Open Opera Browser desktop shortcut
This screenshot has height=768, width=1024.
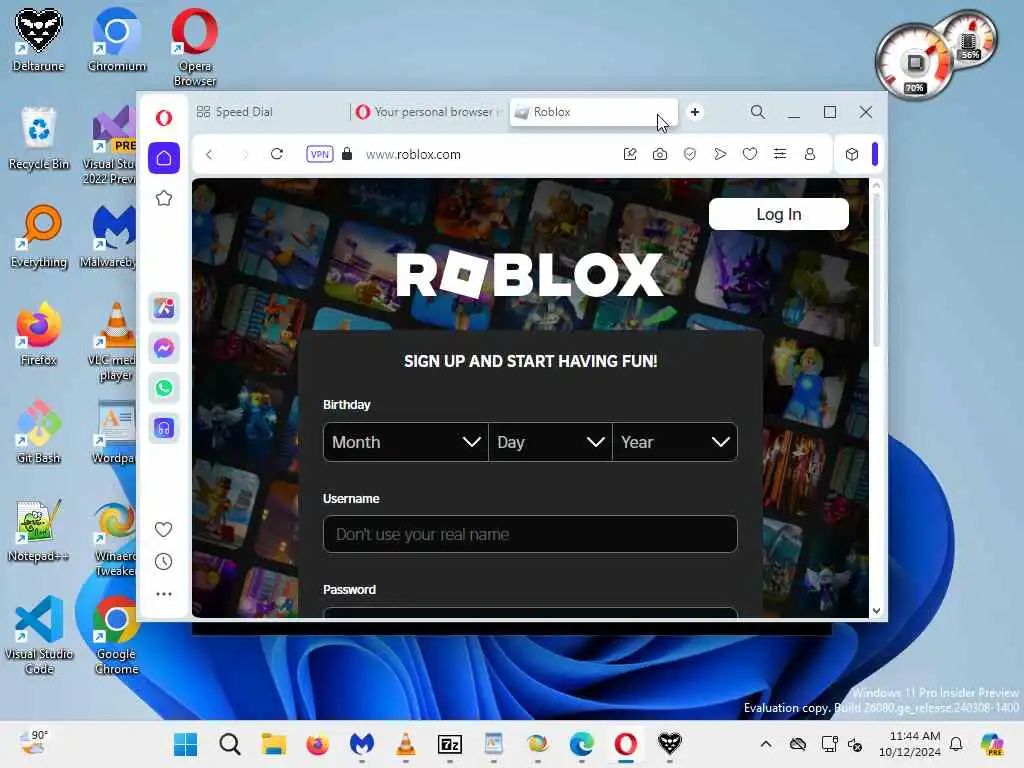click(x=195, y=47)
